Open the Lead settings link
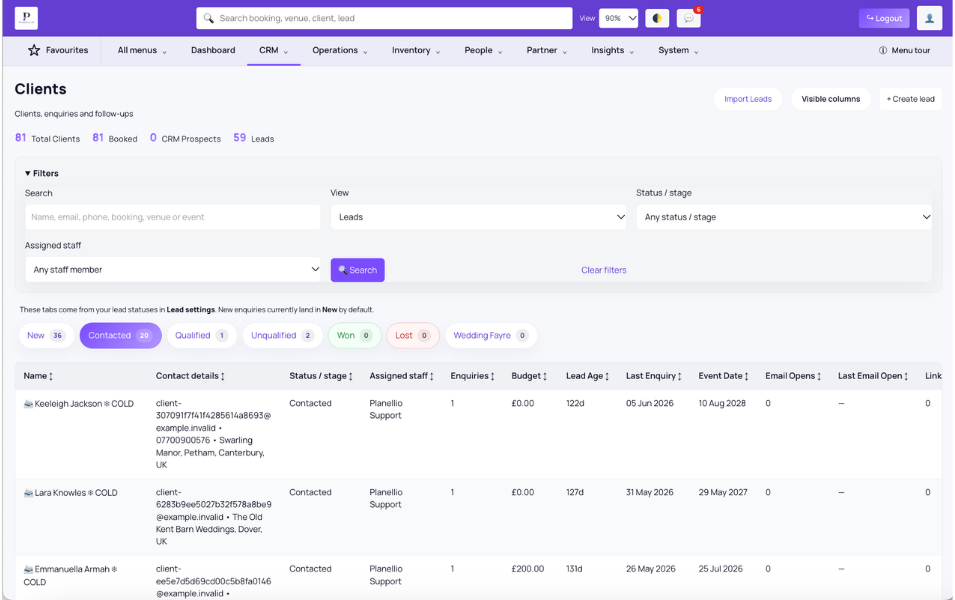Image resolution: width=955 pixels, height=600 pixels. (191, 310)
